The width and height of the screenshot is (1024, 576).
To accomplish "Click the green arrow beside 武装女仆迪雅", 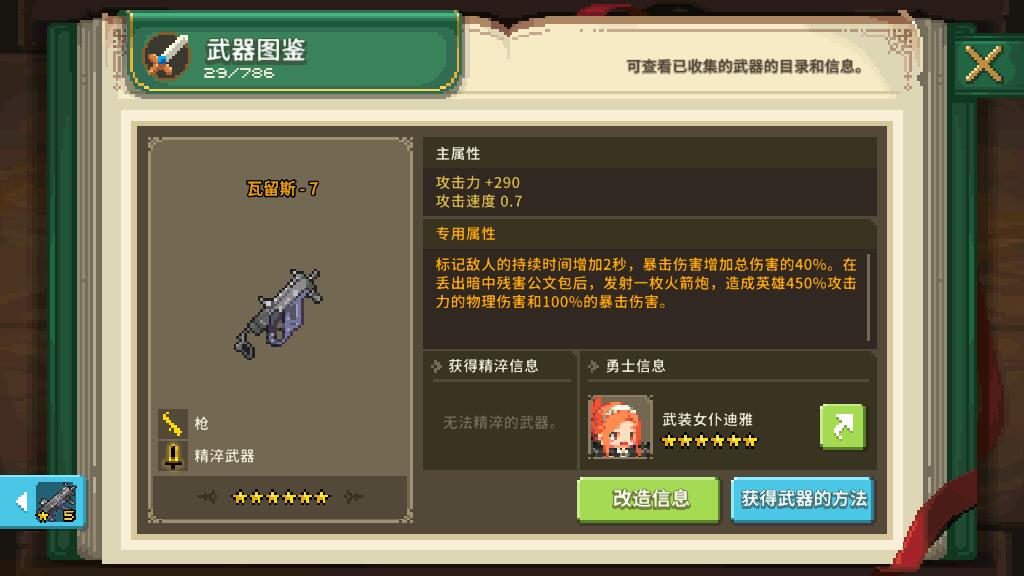I will click(x=842, y=426).
